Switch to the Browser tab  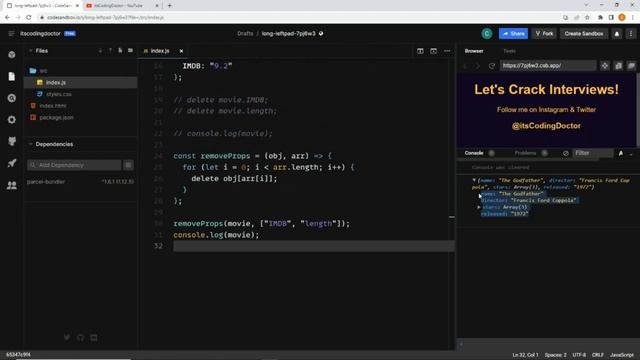(x=474, y=51)
